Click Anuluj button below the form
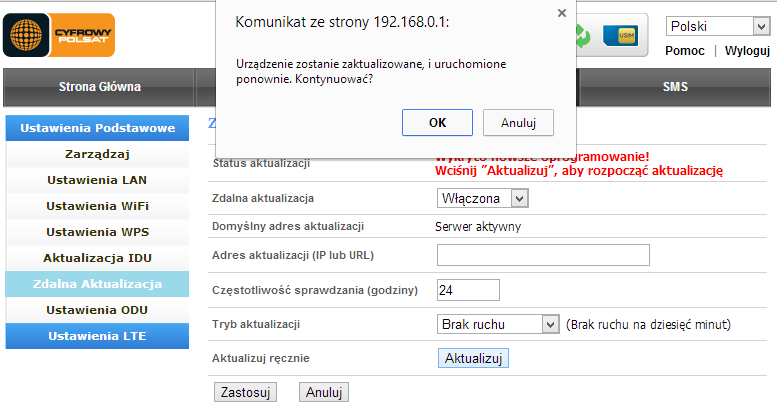 324,392
